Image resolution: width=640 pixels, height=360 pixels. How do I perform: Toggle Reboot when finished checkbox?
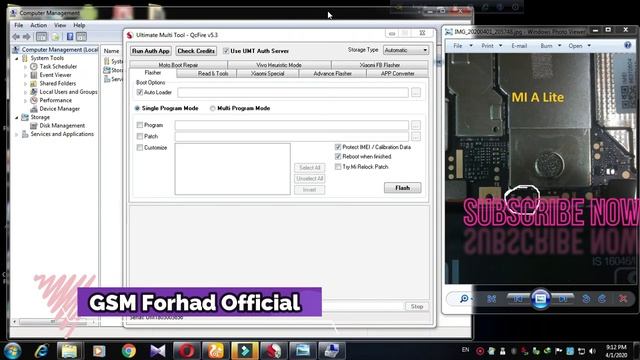click(x=338, y=157)
